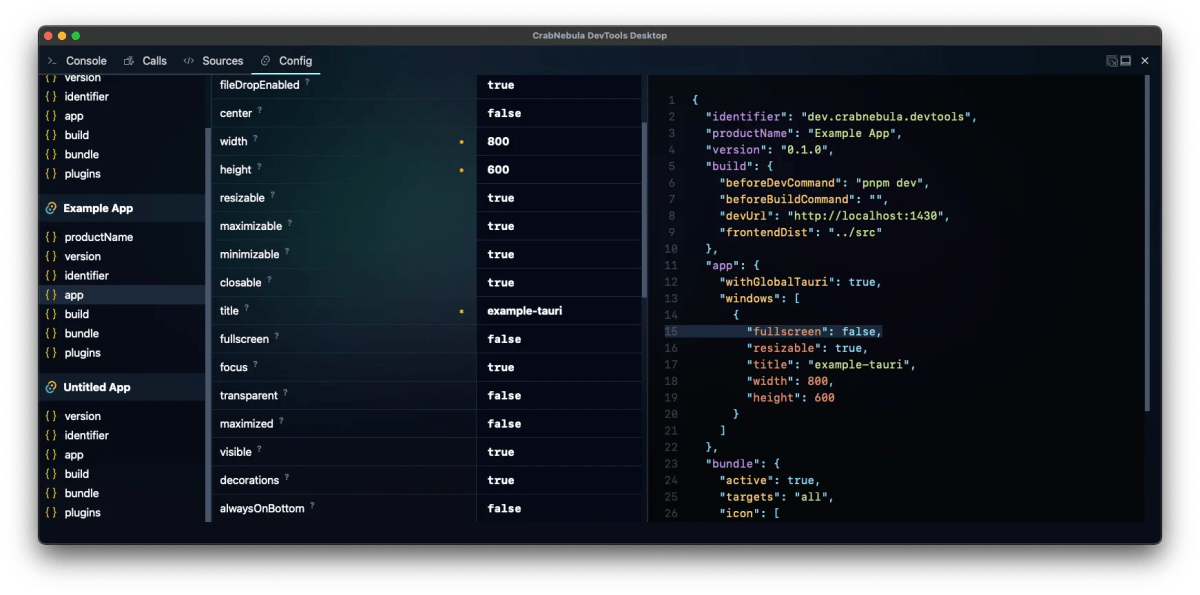Screen dimensions: 1200x595
Task: Open bundle under Untitled App
Action: coord(122,493)
